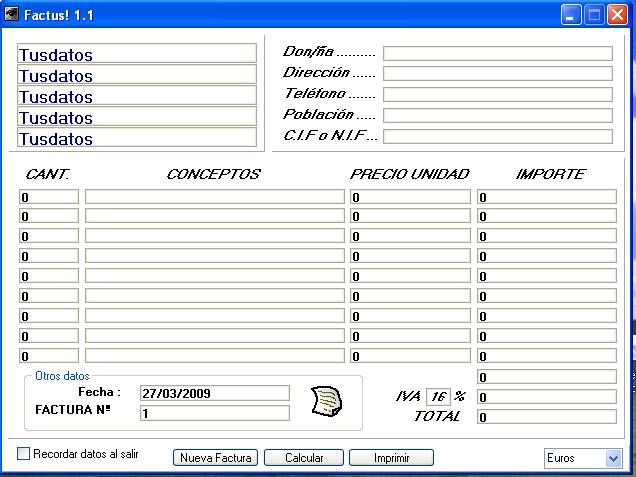636x477 pixels.
Task: Click the TOTAL amount field
Action: click(547, 417)
